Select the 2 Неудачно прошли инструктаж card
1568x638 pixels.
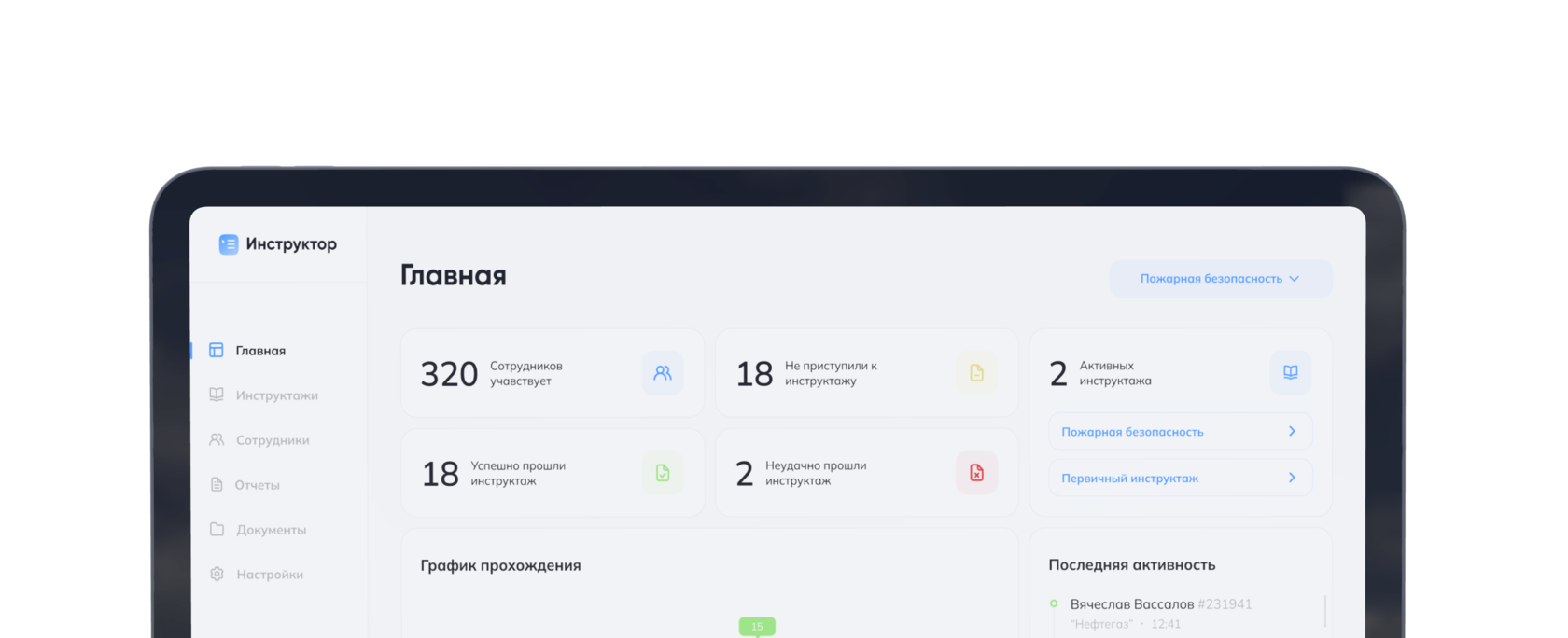click(867, 473)
